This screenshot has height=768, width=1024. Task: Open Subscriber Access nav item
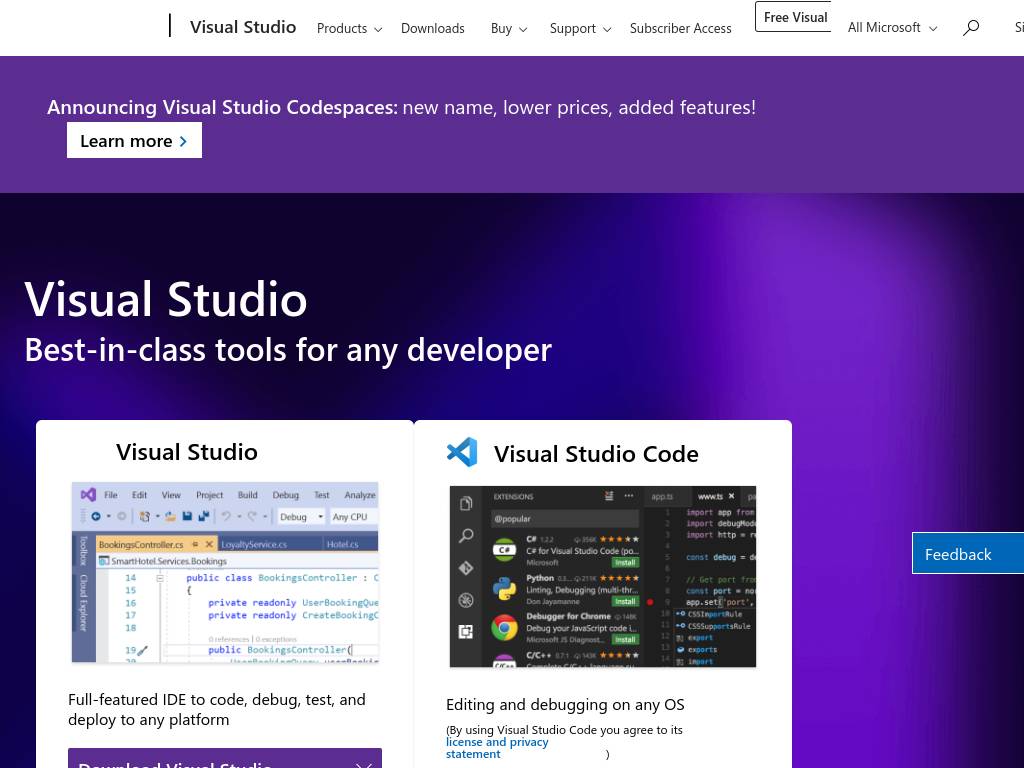point(680,28)
